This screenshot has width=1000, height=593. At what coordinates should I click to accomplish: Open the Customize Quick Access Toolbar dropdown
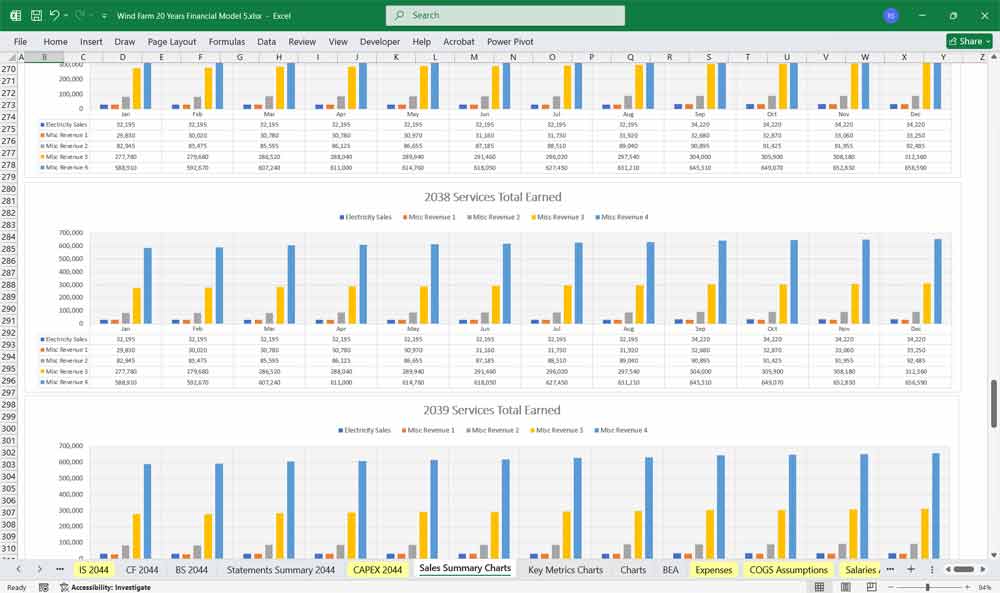click(104, 15)
